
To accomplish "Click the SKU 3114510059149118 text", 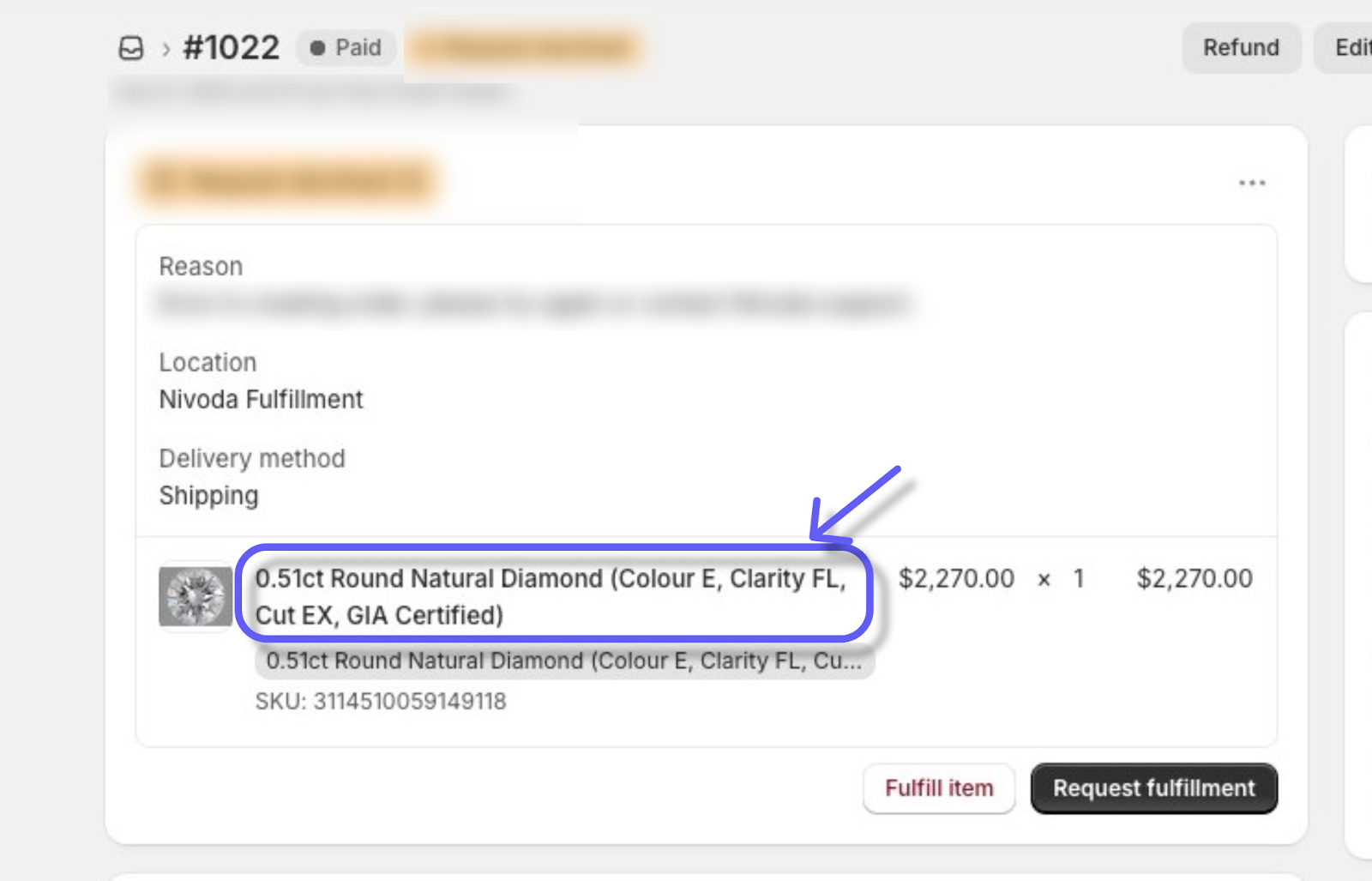I will tap(381, 701).
